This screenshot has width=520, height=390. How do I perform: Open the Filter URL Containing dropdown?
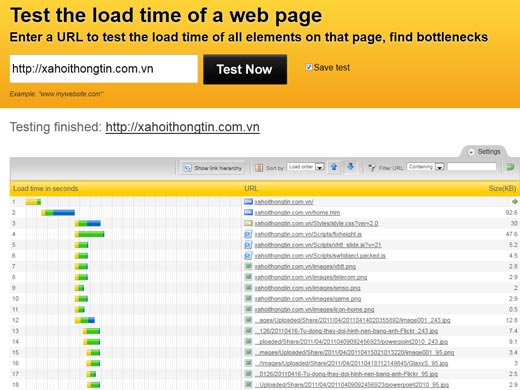(425, 167)
